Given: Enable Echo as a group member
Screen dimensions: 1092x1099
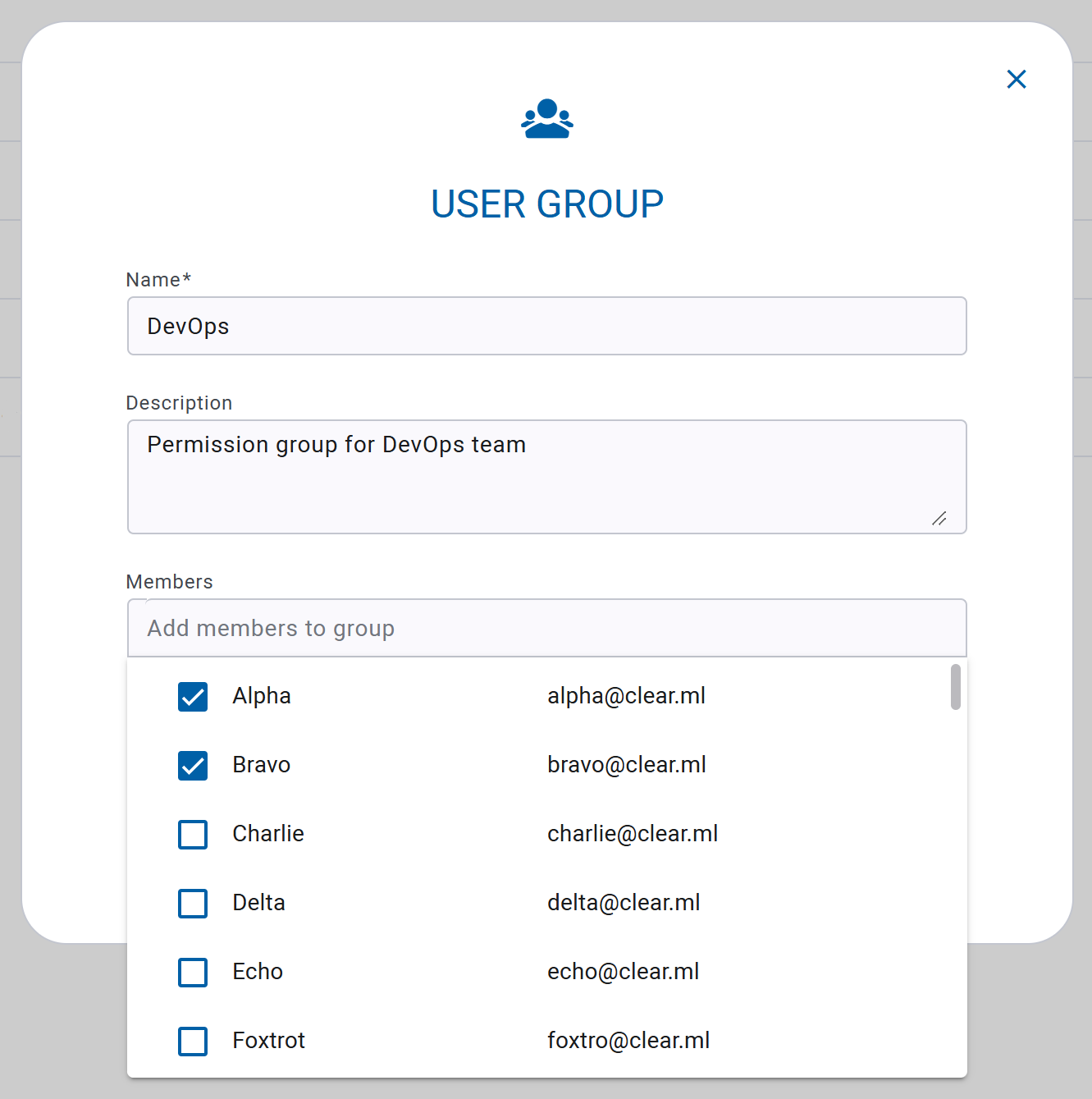Looking at the screenshot, I should pyautogui.click(x=192, y=973).
